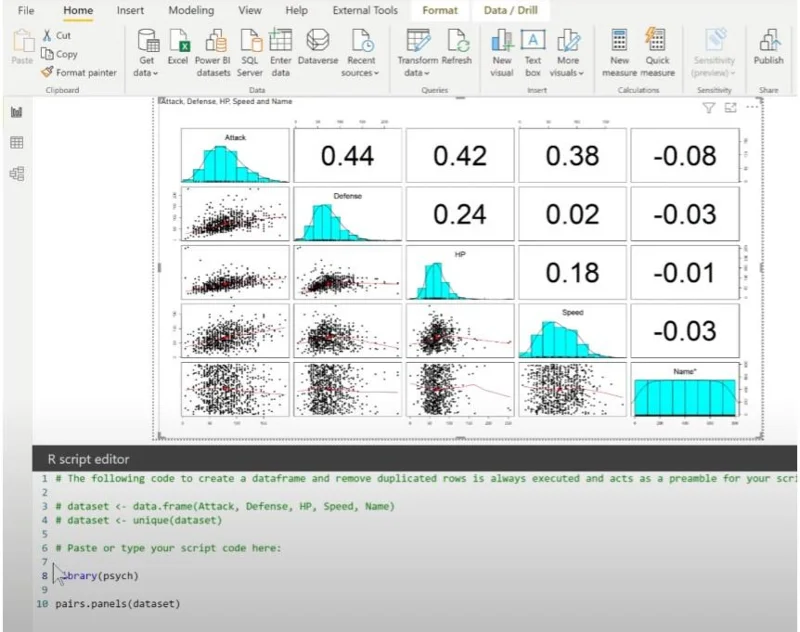
Task: Open the Modeling ribbon tab
Action: click(191, 10)
